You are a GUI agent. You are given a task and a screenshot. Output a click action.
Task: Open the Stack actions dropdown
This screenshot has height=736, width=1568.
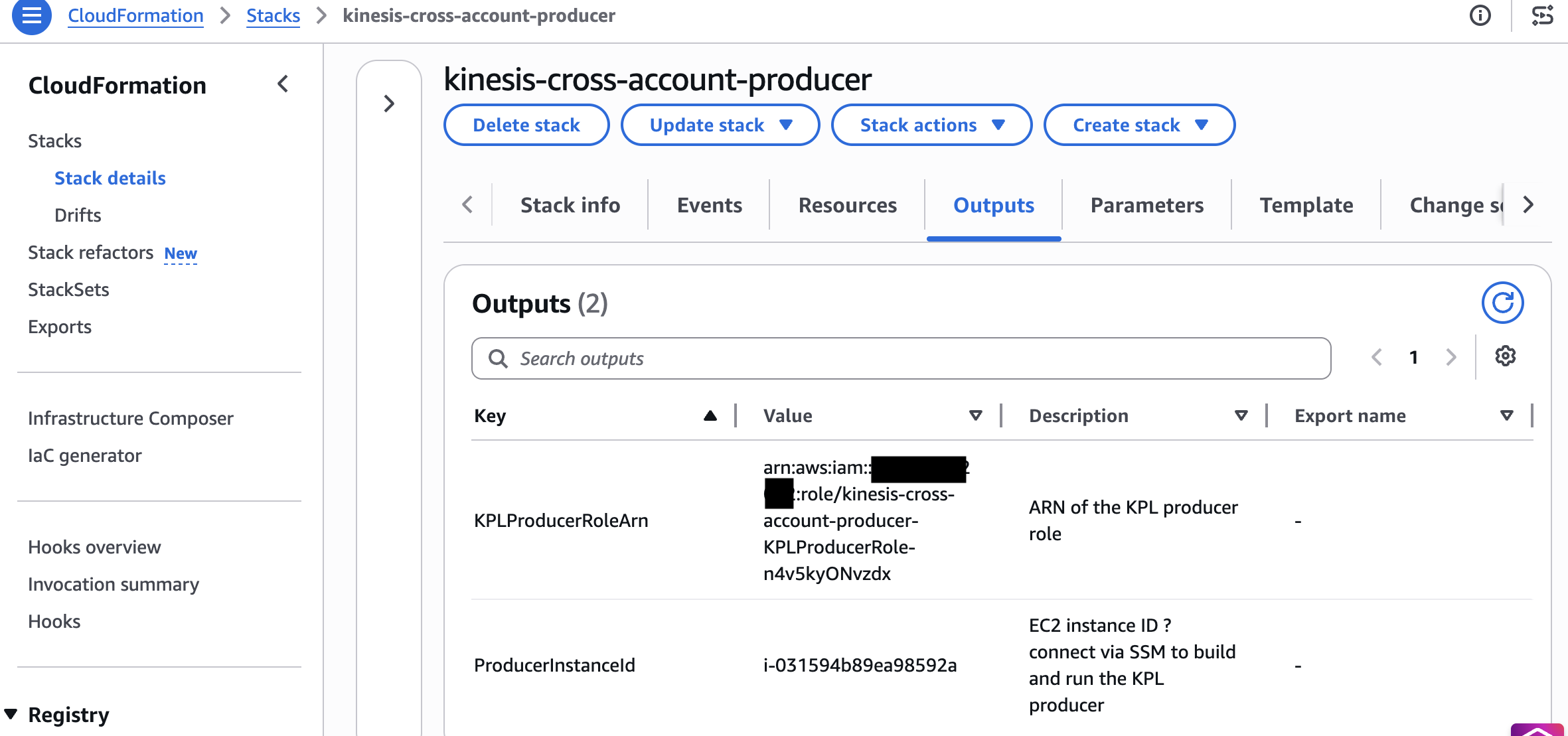click(931, 125)
